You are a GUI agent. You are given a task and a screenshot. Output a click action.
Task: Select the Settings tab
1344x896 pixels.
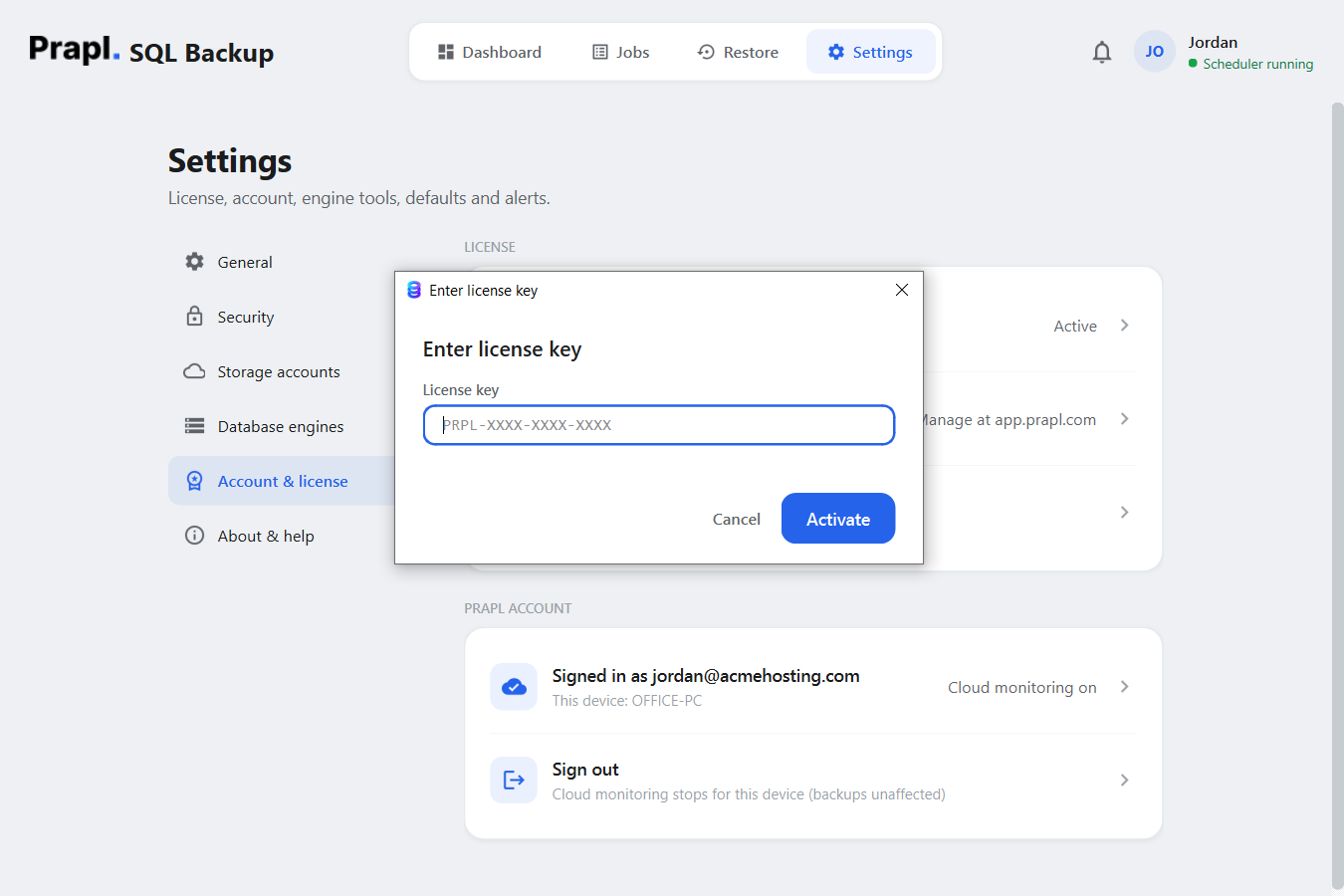pos(870,52)
